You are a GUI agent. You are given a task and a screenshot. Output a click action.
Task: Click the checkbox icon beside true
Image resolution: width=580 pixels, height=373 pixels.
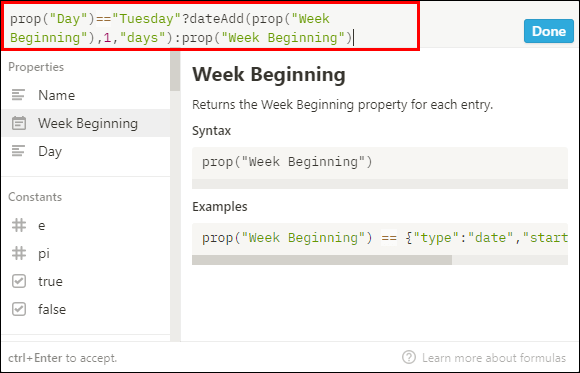coord(18,281)
